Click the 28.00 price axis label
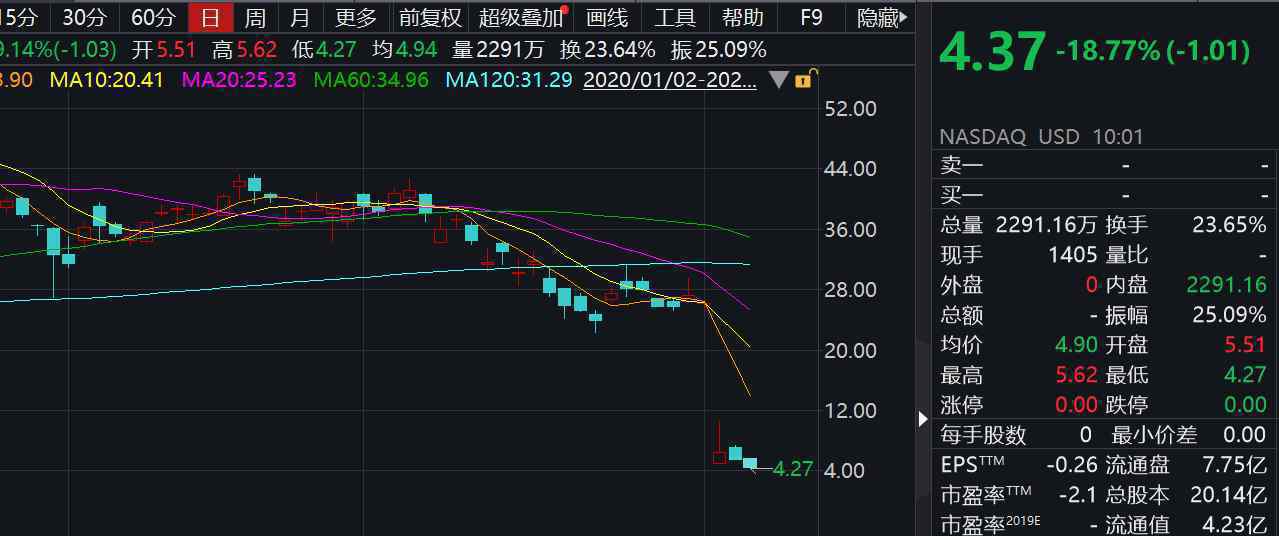Screen dimensions: 1279x536 point(849,289)
